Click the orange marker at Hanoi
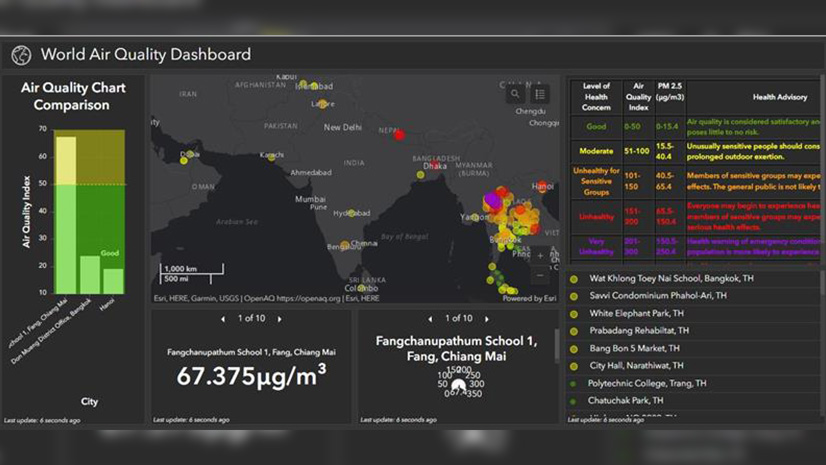The width and height of the screenshot is (826, 465). (x=543, y=187)
